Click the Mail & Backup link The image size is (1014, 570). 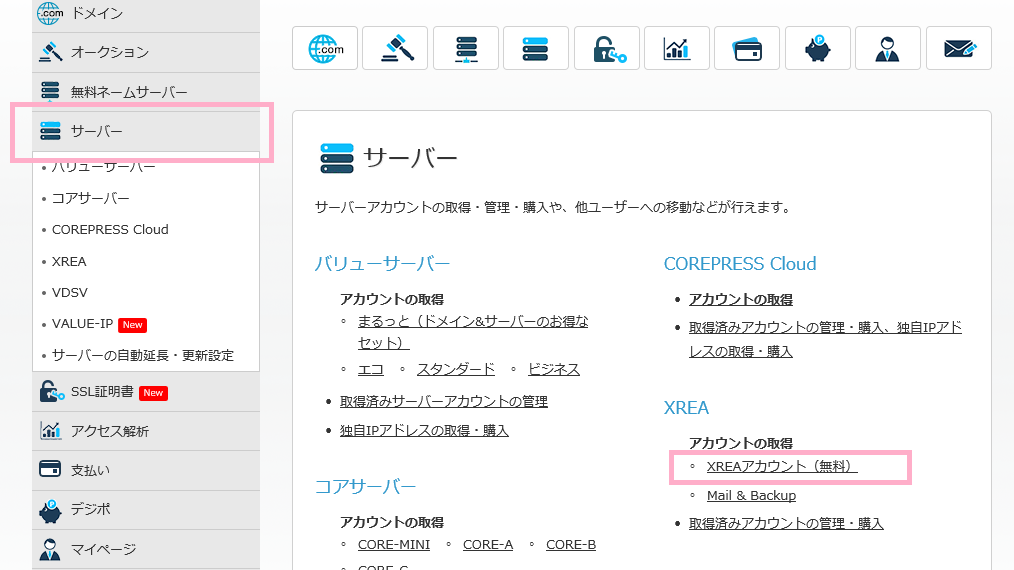pyautogui.click(x=751, y=495)
